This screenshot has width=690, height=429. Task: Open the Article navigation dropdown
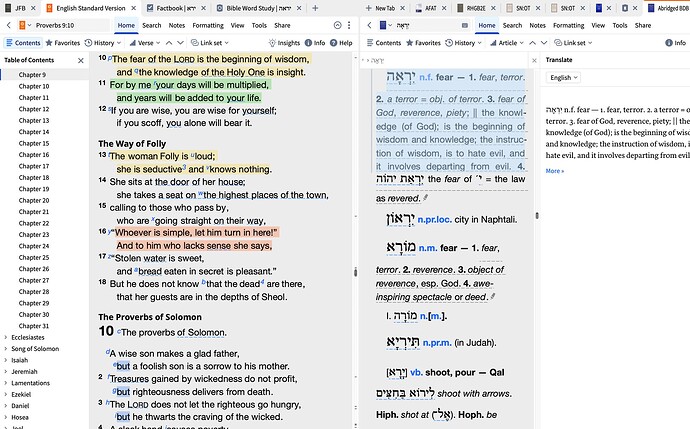click(507, 43)
